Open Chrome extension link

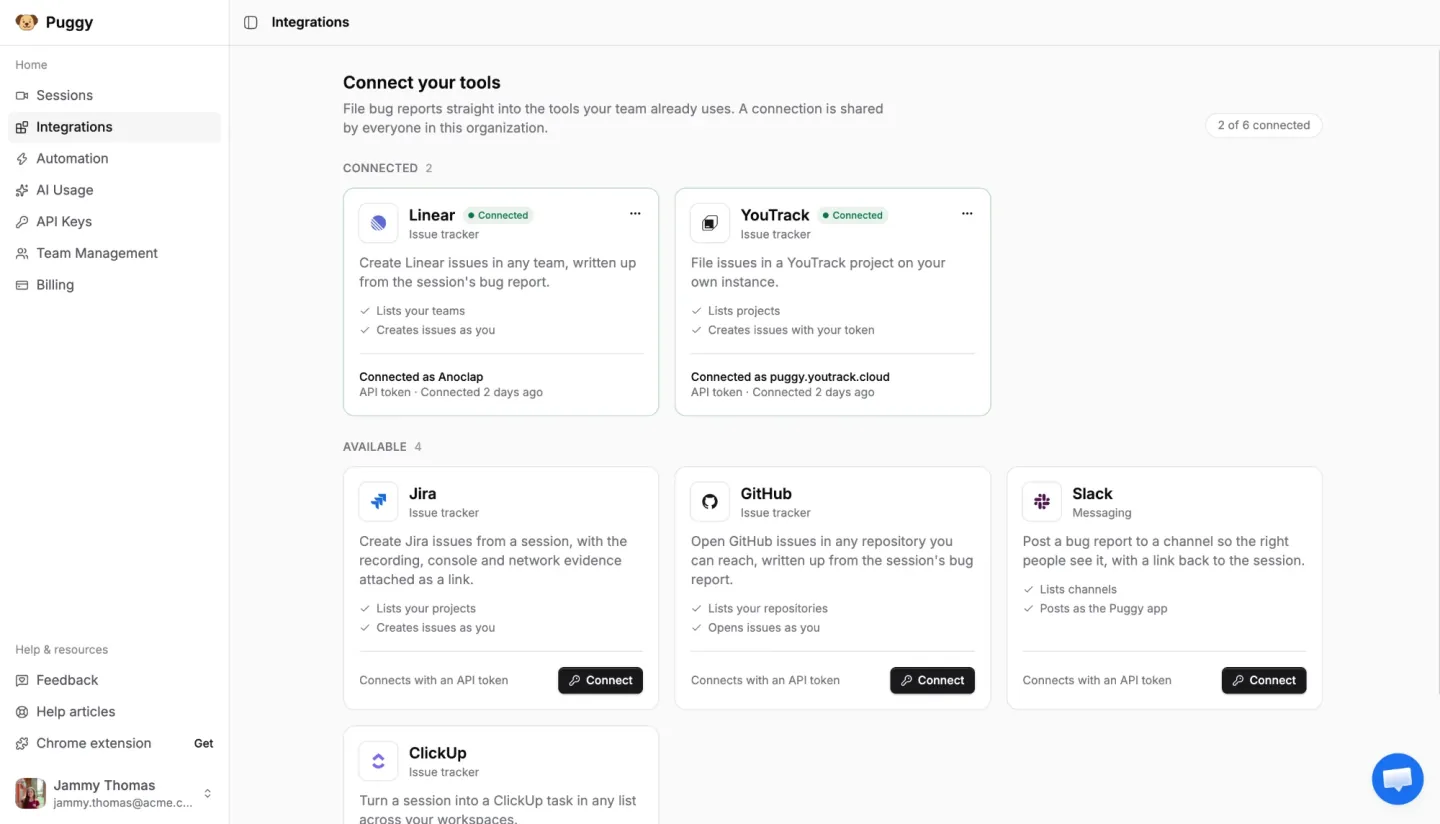click(x=93, y=743)
